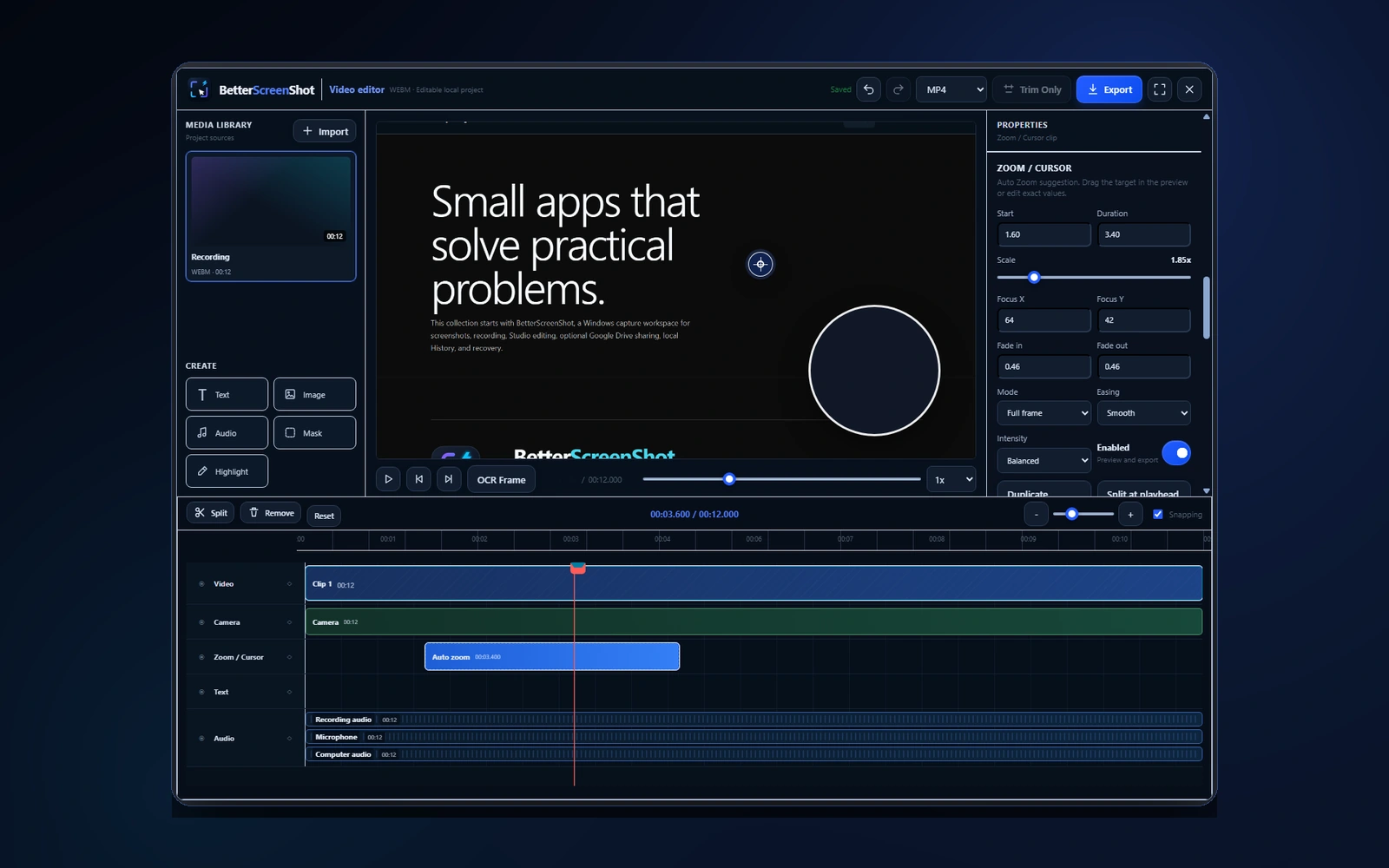Add an Audio element from Create
Image resolution: width=1389 pixels, height=868 pixels.
(x=227, y=432)
